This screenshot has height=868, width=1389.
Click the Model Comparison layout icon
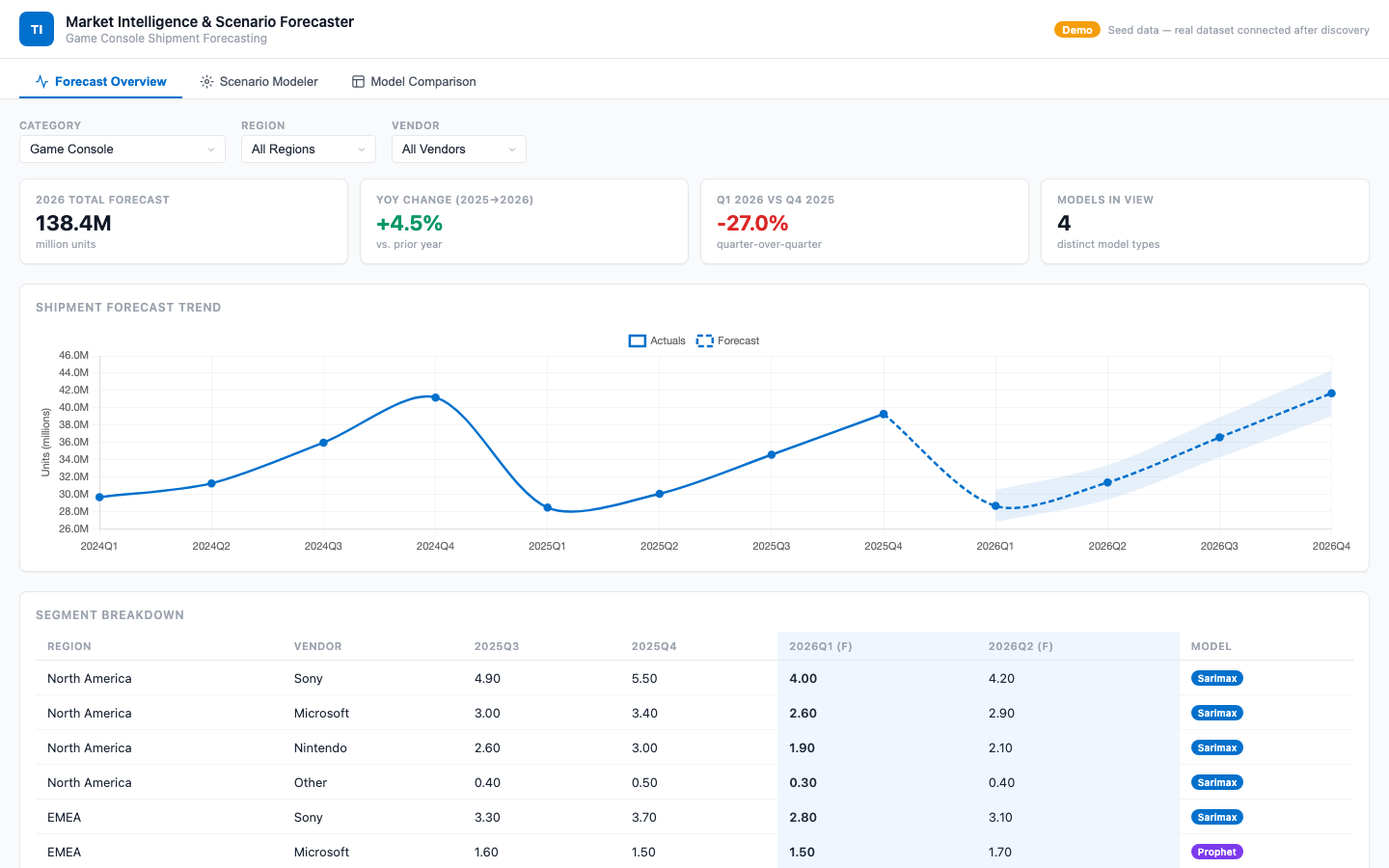(x=358, y=82)
